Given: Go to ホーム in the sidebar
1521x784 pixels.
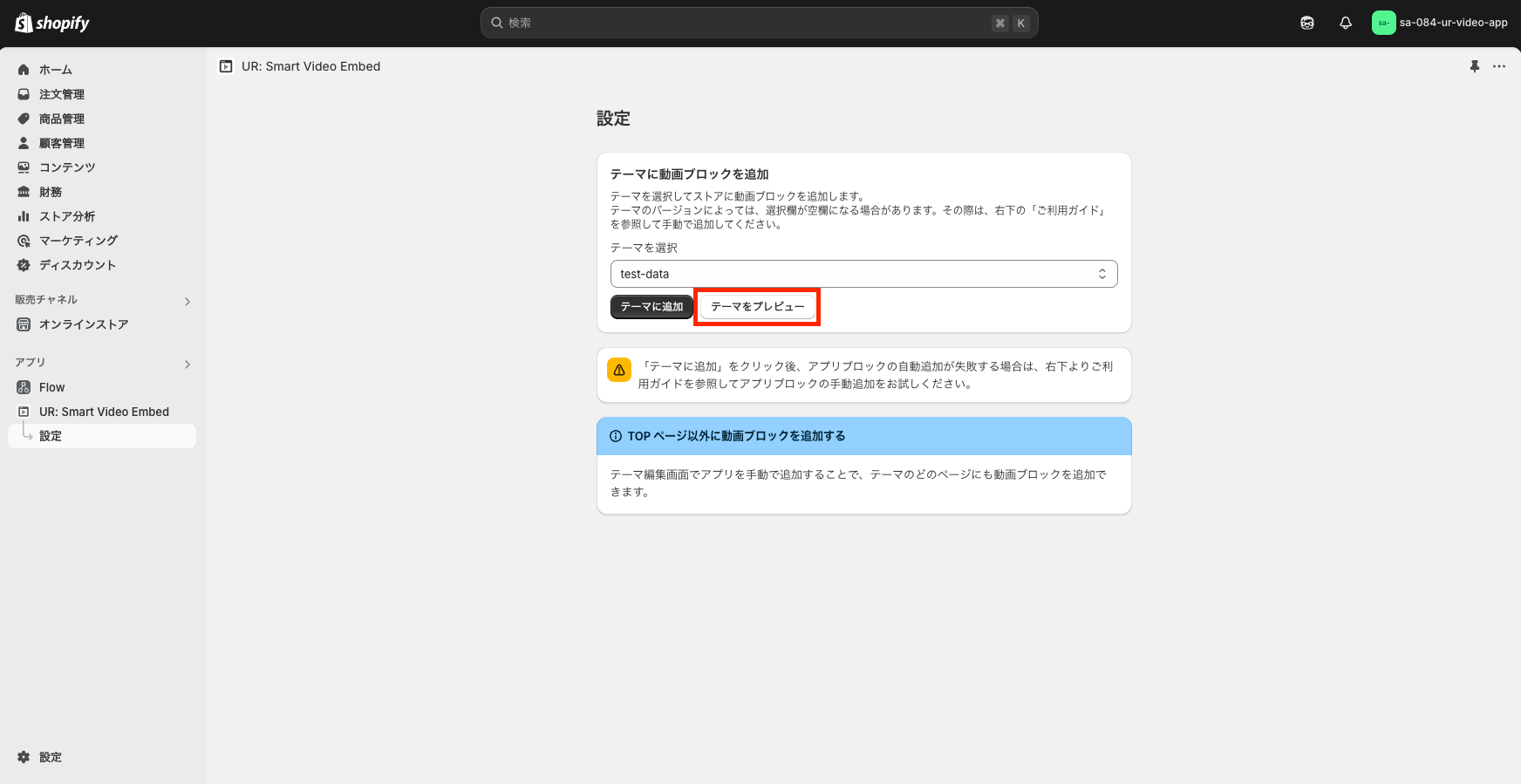Looking at the screenshot, I should click(102, 70).
